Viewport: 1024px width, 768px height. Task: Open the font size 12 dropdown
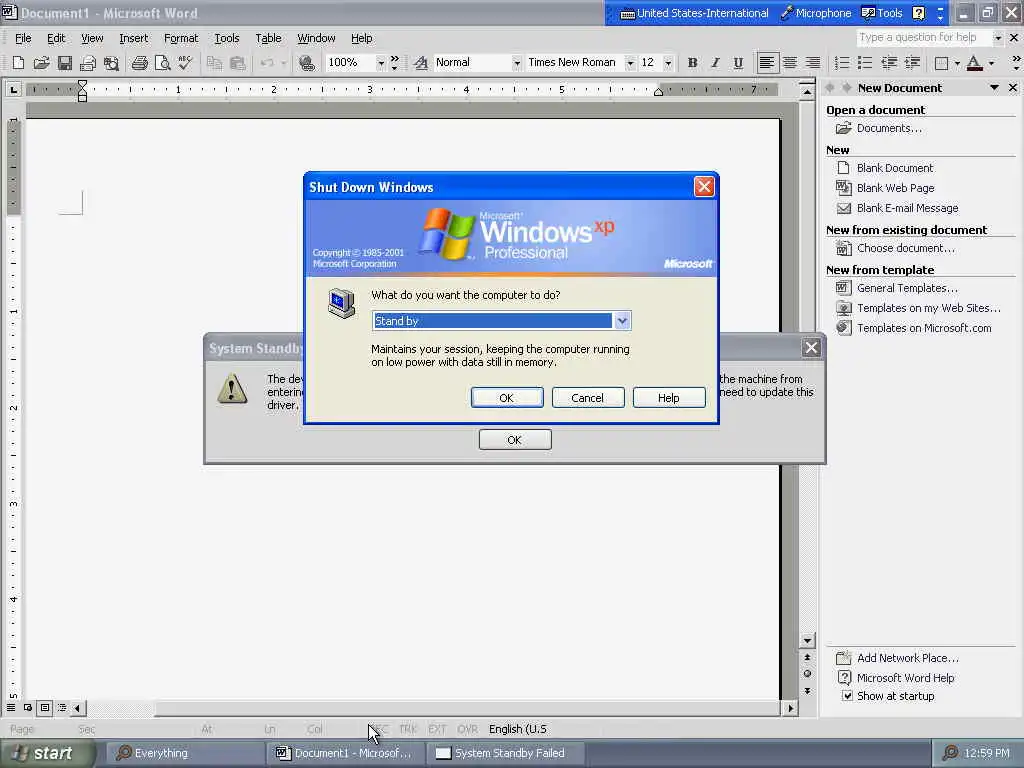(x=667, y=63)
